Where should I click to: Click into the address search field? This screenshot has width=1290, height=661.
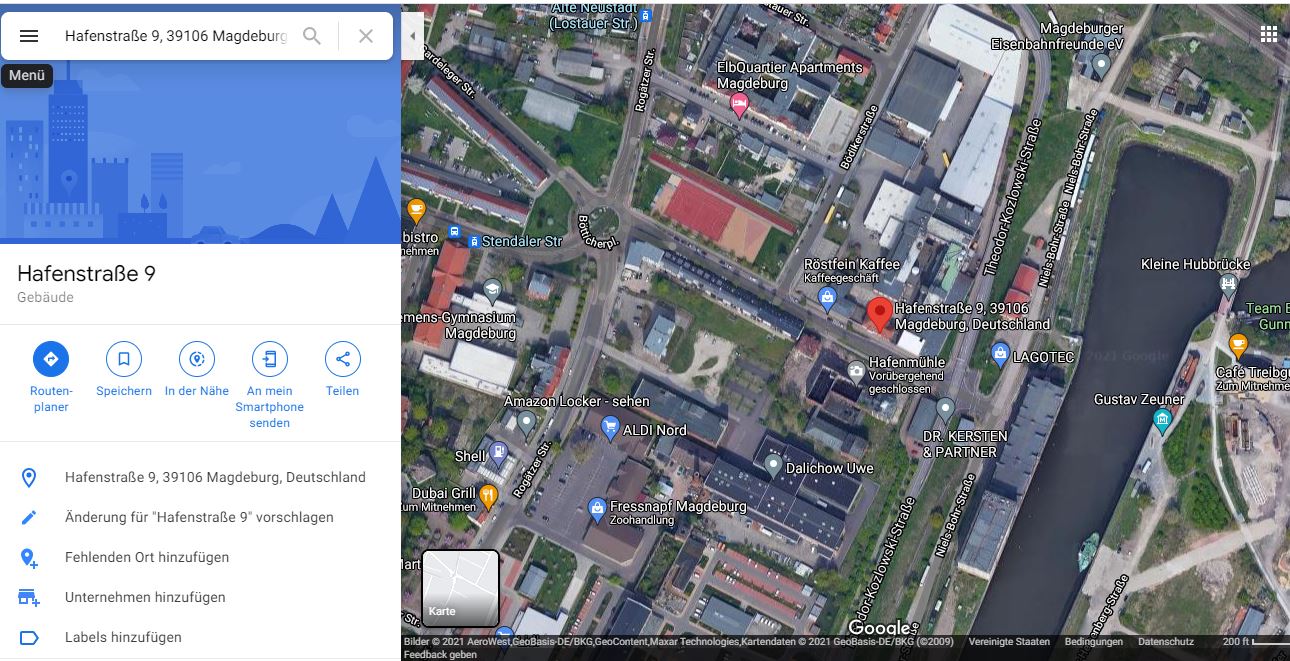(176, 36)
